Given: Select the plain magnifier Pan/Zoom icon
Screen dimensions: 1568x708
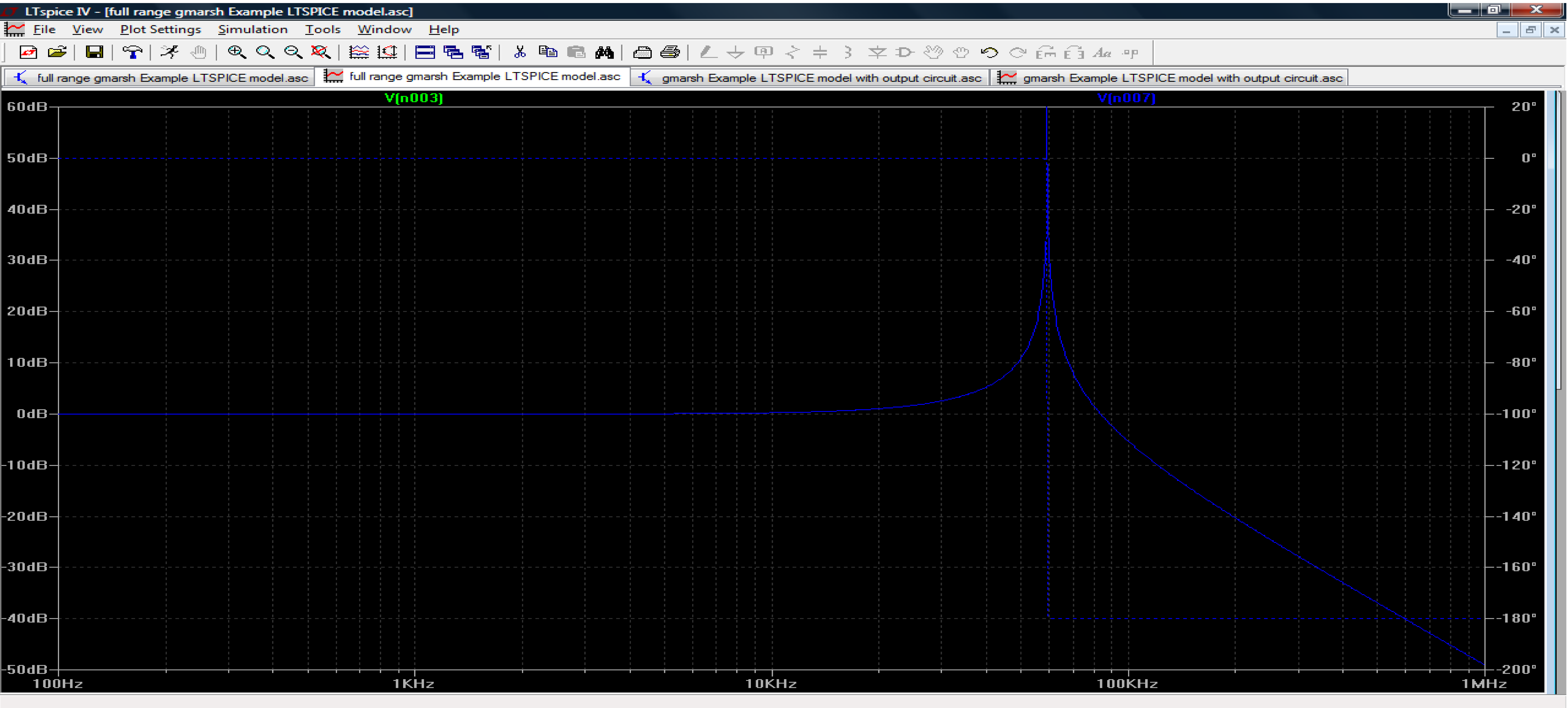Looking at the screenshot, I should click(265, 52).
